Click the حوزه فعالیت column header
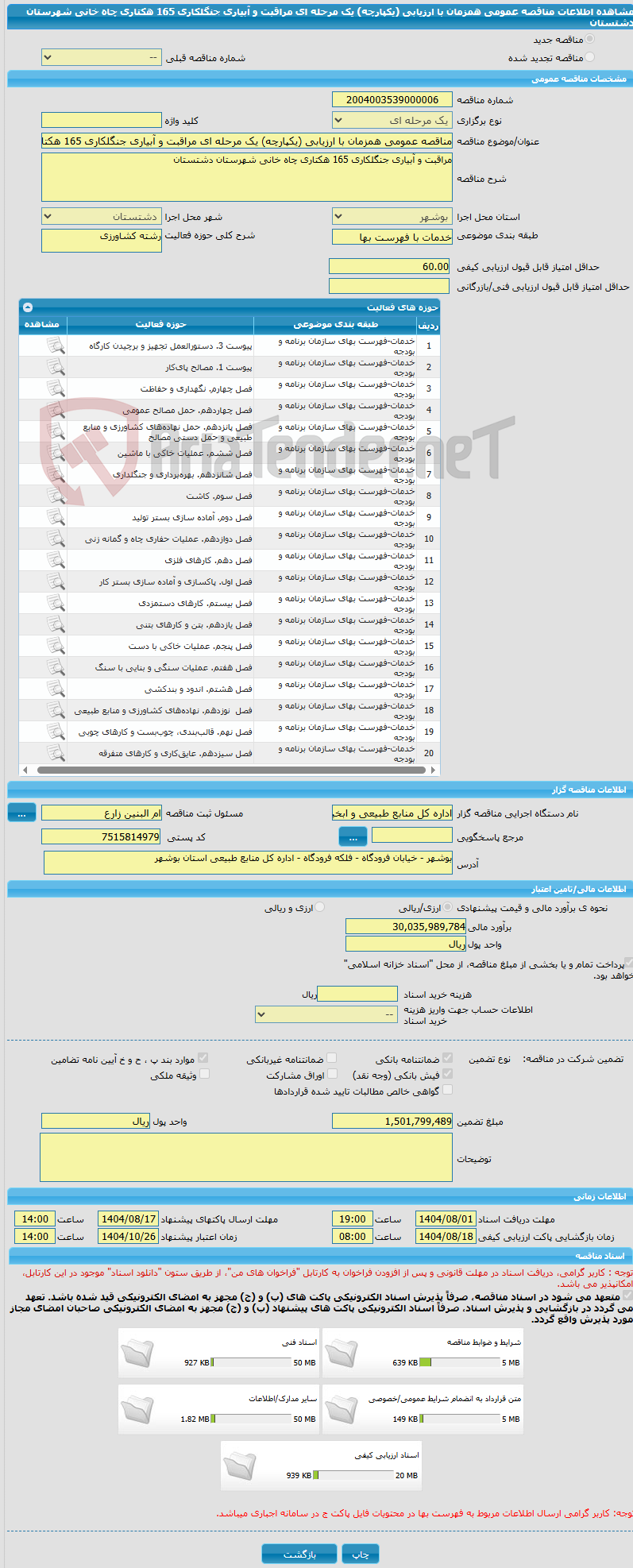This screenshot has height=1568, width=633. (x=160, y=324)
